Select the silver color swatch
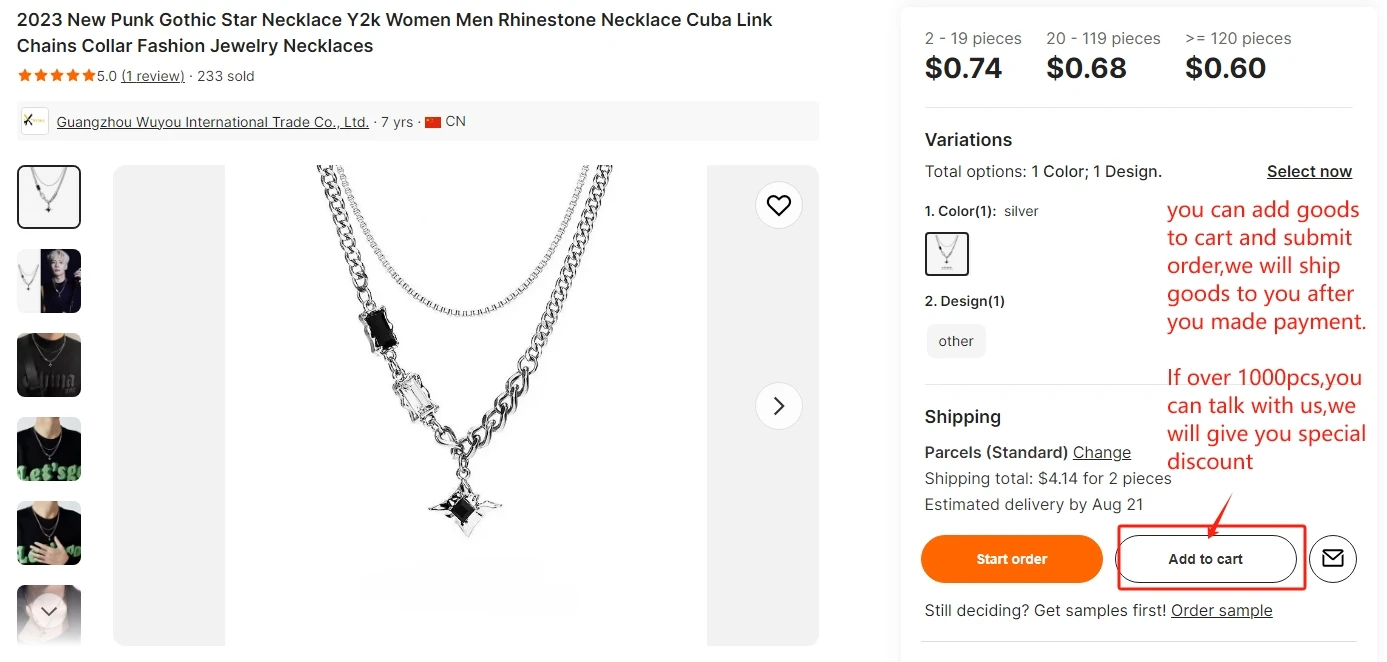This screenshot has height=662, width=1387. 946,254
